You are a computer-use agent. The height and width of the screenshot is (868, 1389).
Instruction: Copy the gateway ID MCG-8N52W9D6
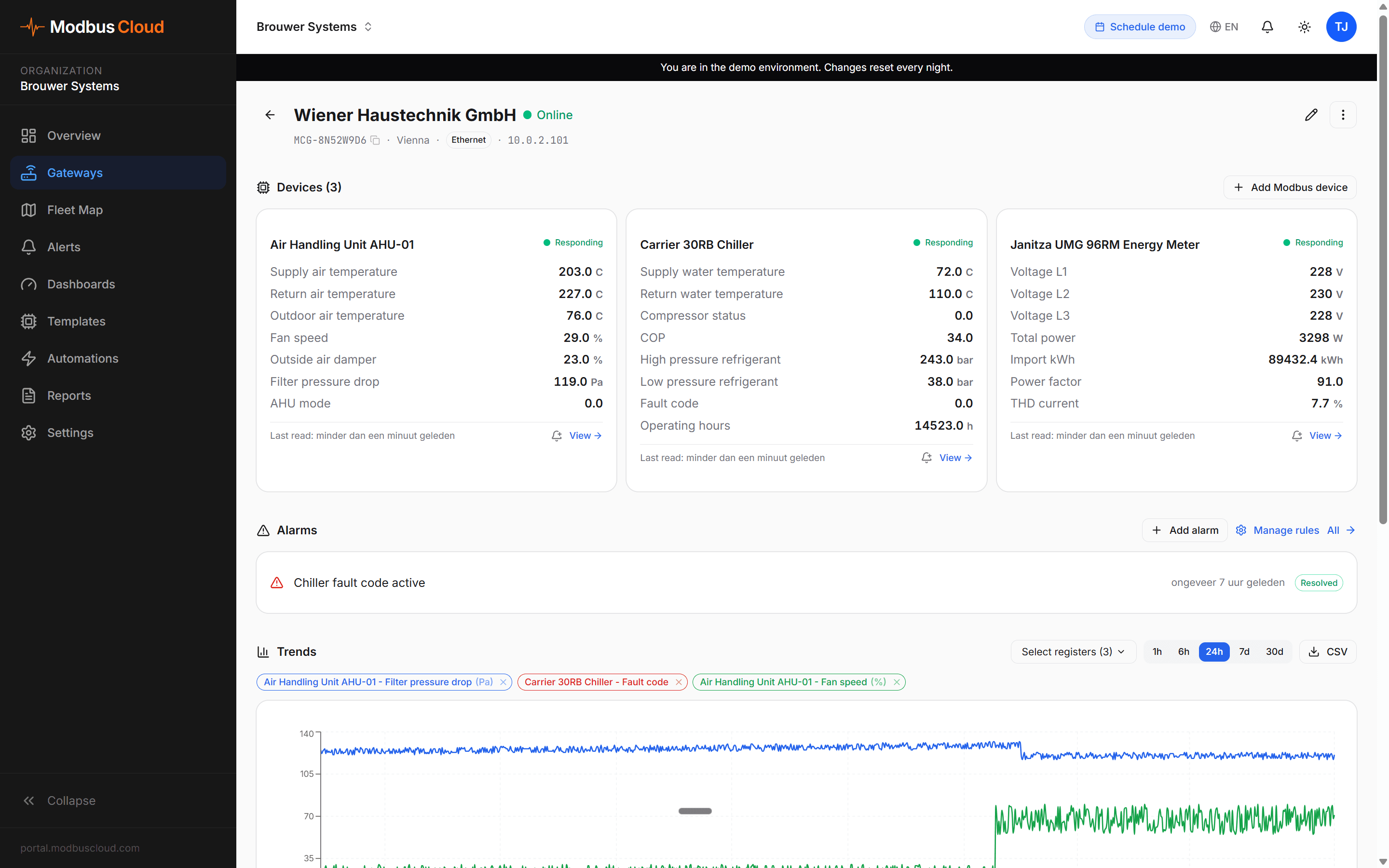(x=376, y=140)
